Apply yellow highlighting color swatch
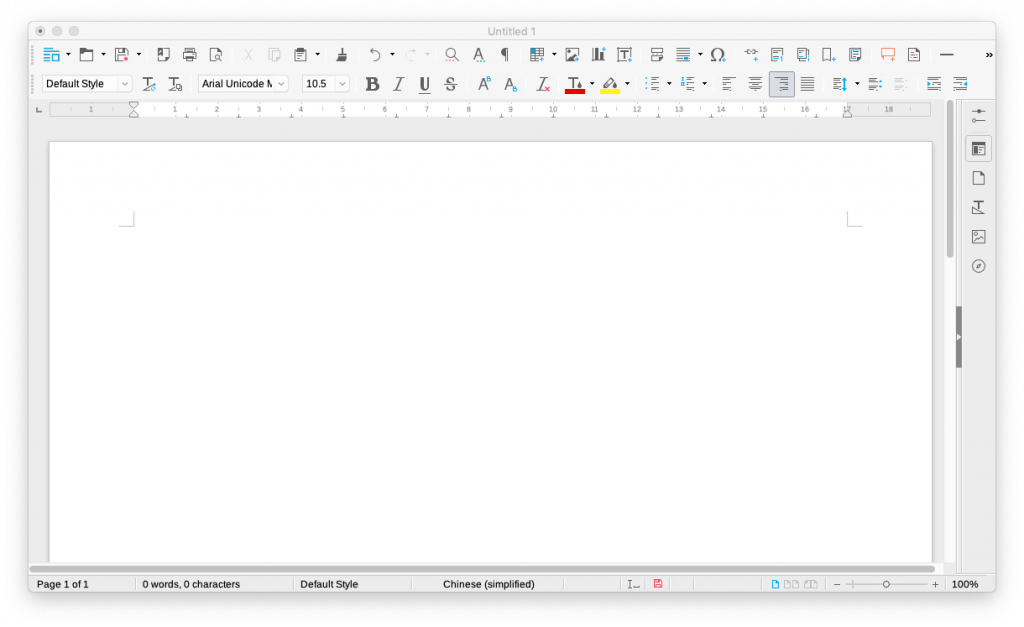This screenshot has height=627, width=1024. pos(610,84)
